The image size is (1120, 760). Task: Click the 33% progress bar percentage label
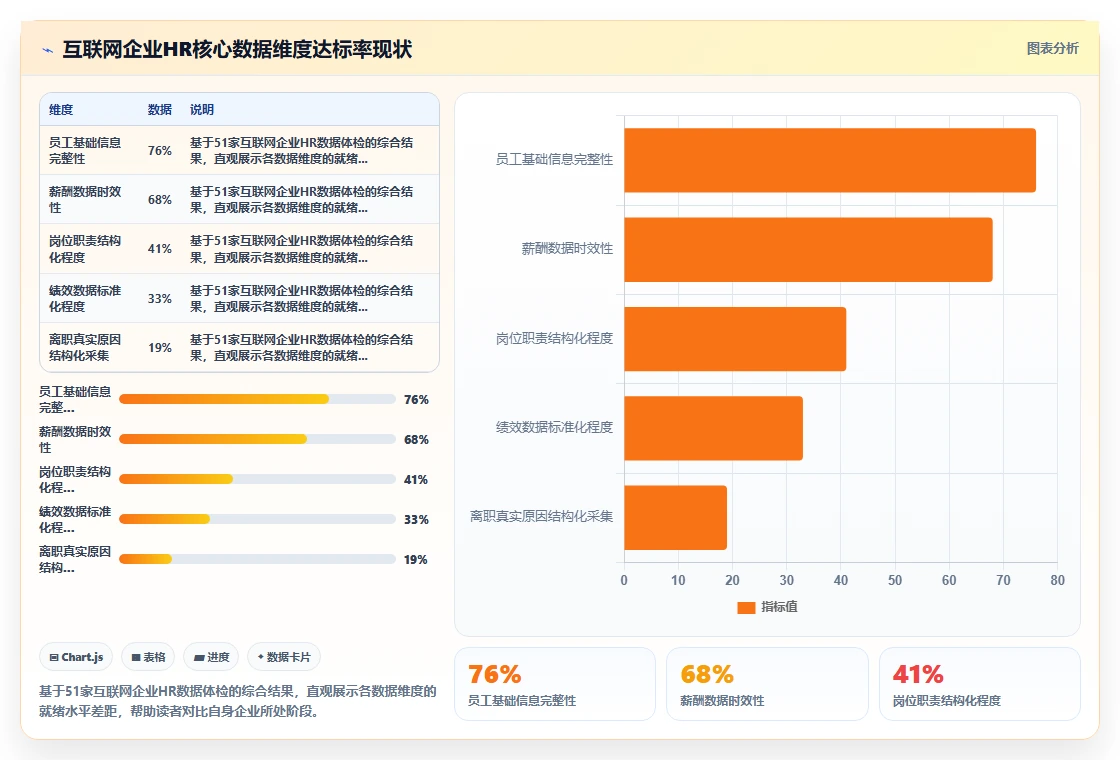coord(416,519)
